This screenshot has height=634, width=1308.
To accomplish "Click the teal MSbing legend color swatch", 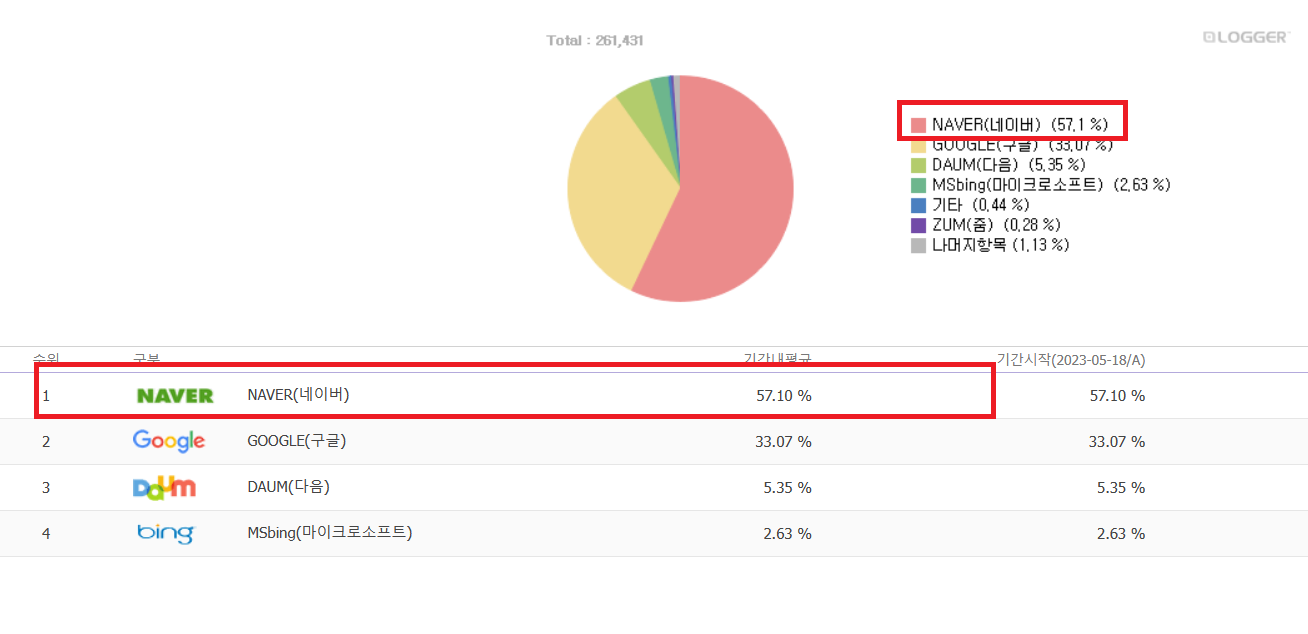I will point(918,185).
